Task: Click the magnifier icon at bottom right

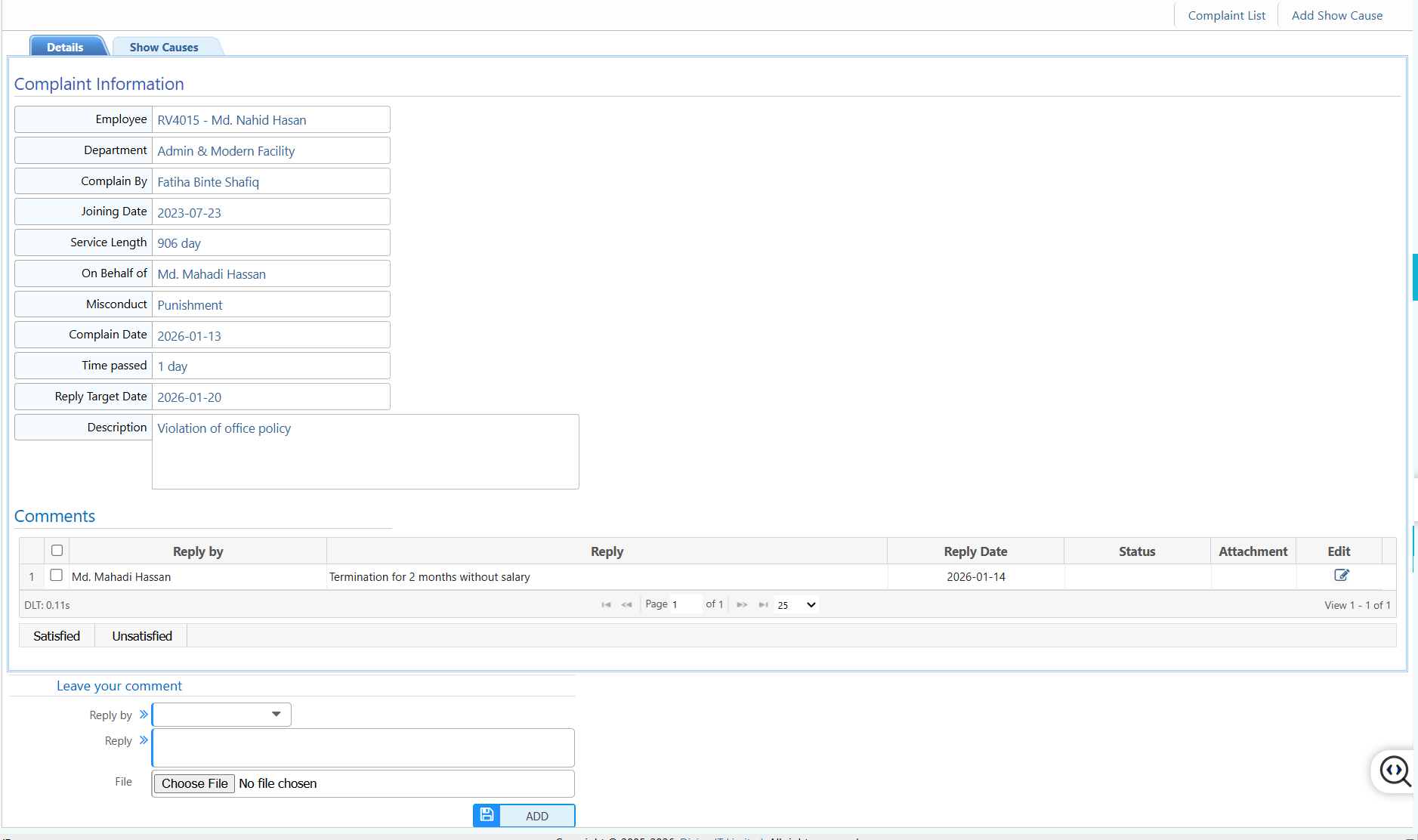Action: point(1394,772)
